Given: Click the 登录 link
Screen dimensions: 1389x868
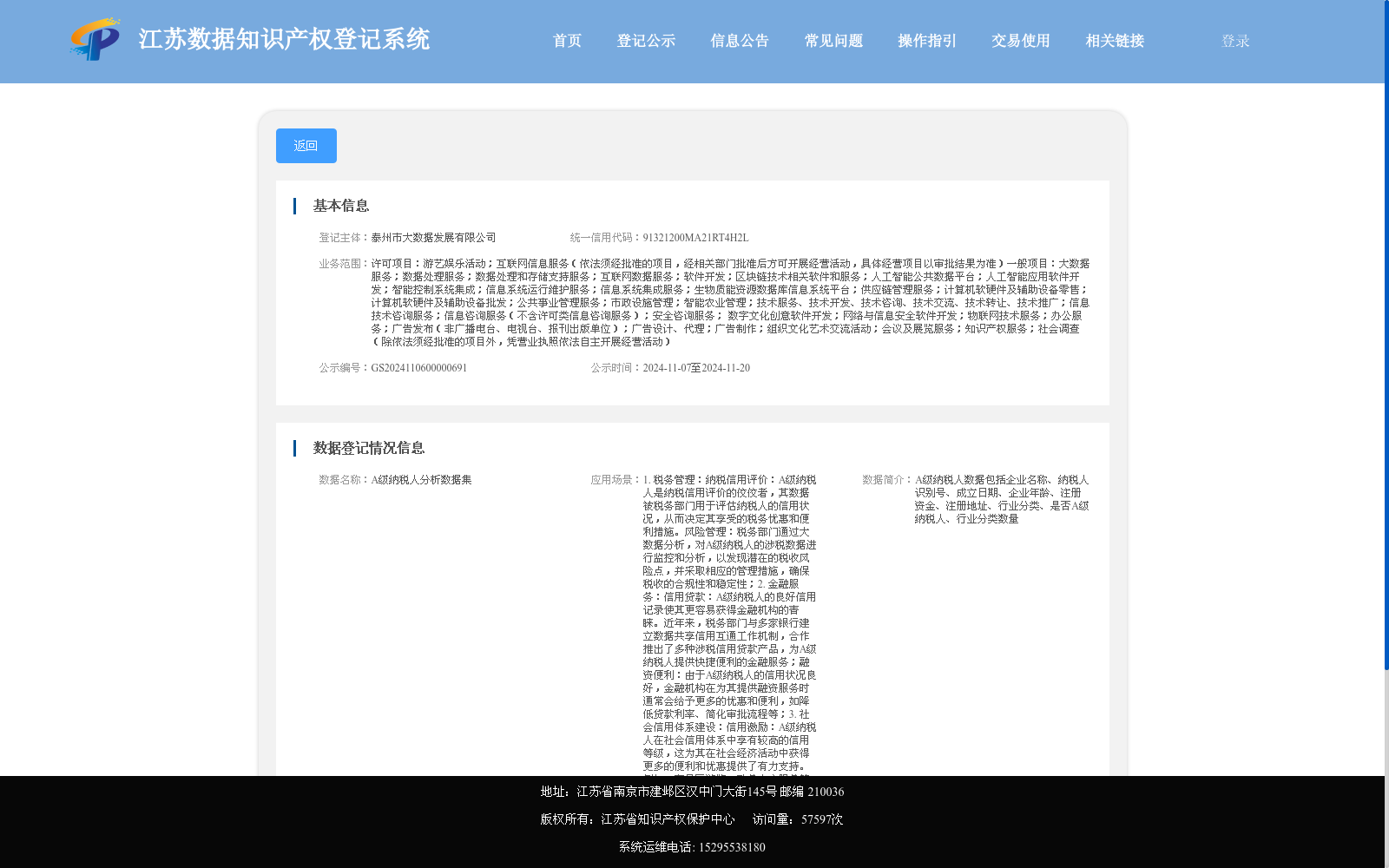Looking at the screenshot, I should 1235,41.
